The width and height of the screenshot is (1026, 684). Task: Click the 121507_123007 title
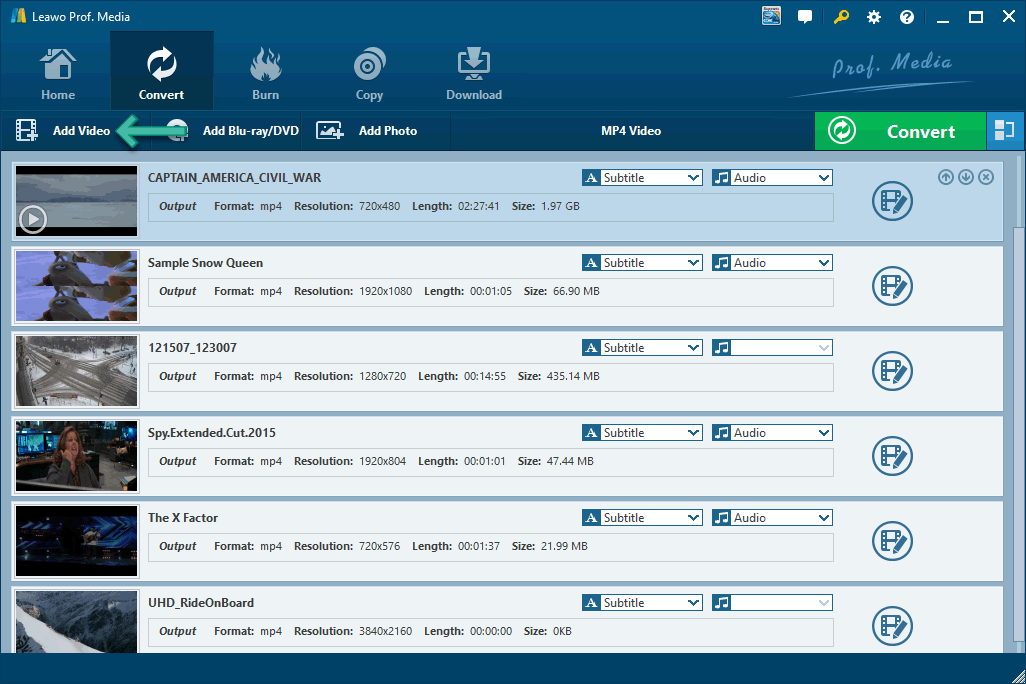[x=192, y=348]
